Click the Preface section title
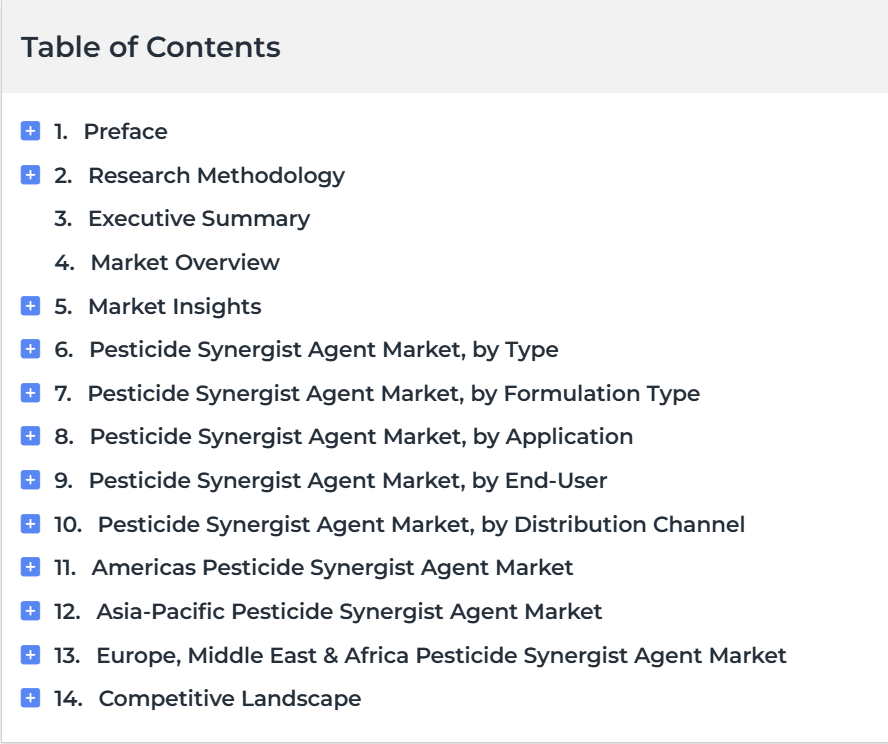 point(126,131)
